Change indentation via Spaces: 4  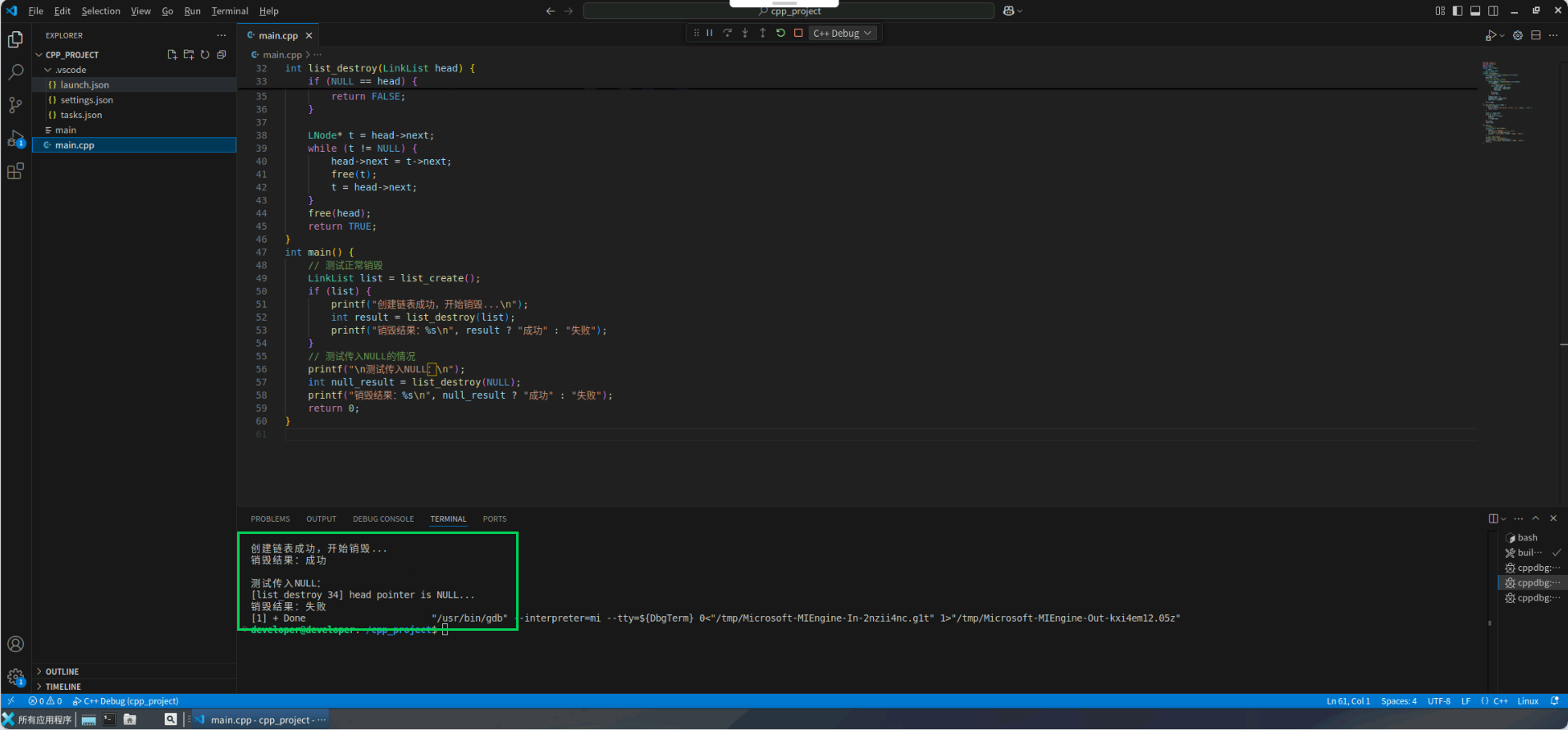1398,701
